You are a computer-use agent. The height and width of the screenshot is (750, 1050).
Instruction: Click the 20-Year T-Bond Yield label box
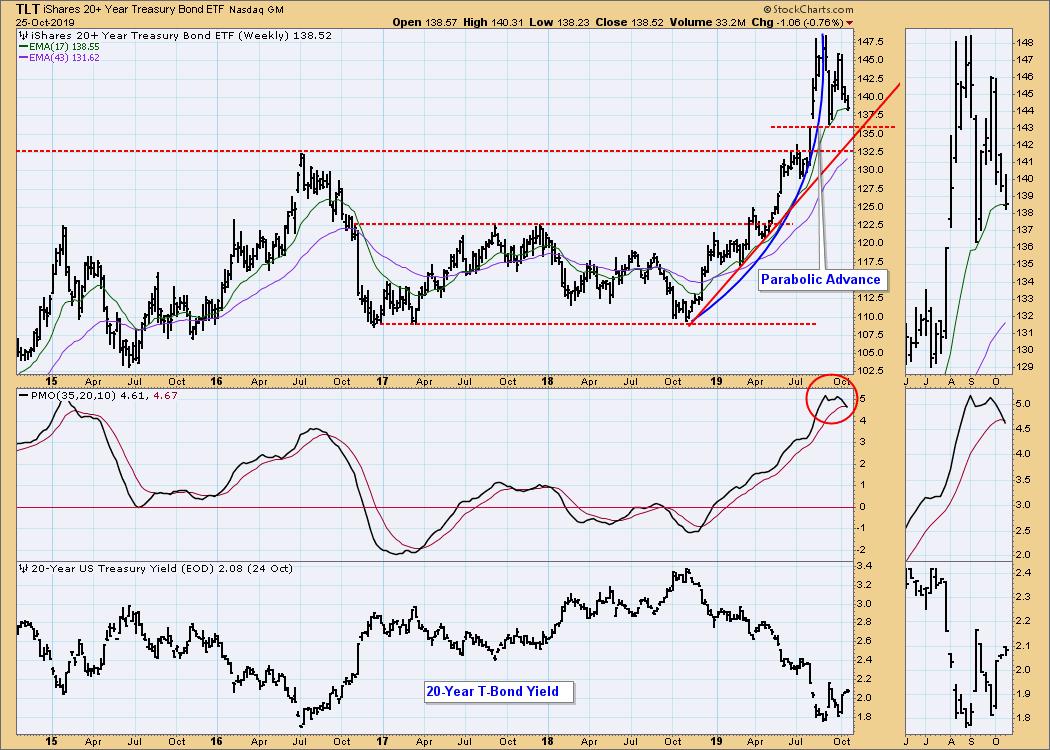500,692
